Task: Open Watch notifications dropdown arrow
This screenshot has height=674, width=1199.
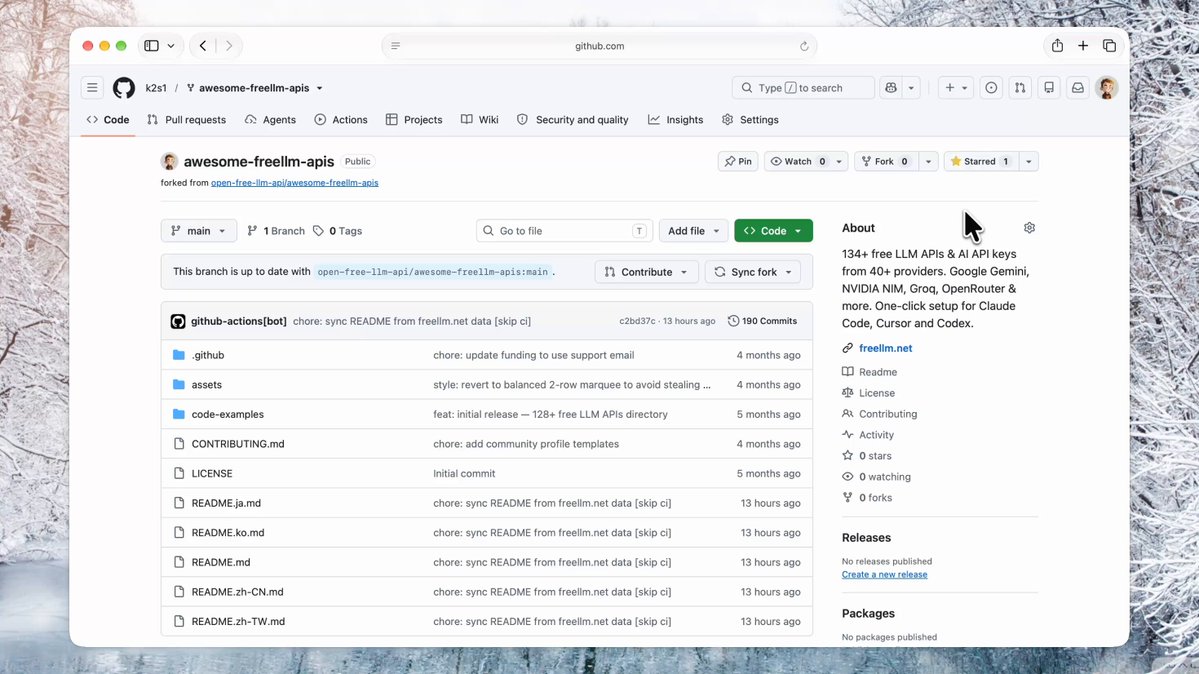Action: pos(839,161)
